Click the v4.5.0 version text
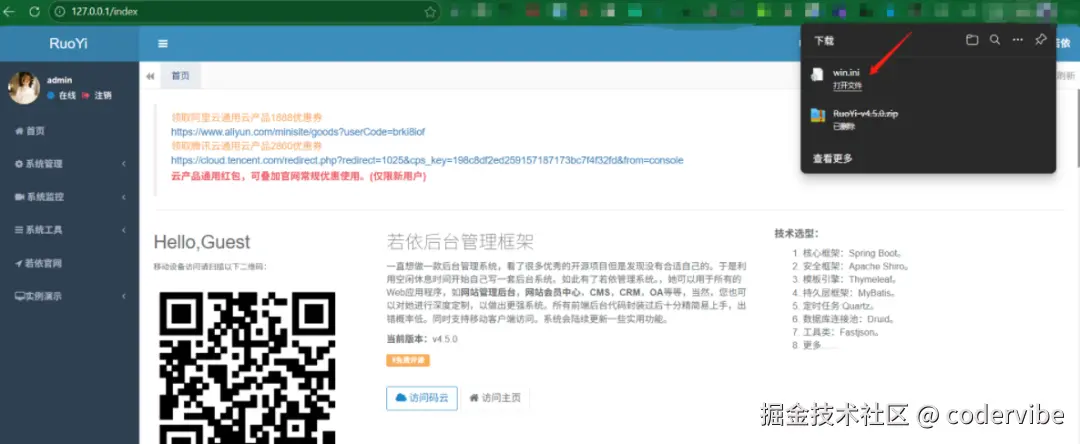Viewport: 1080px width, 444px height. coord(445,339)
